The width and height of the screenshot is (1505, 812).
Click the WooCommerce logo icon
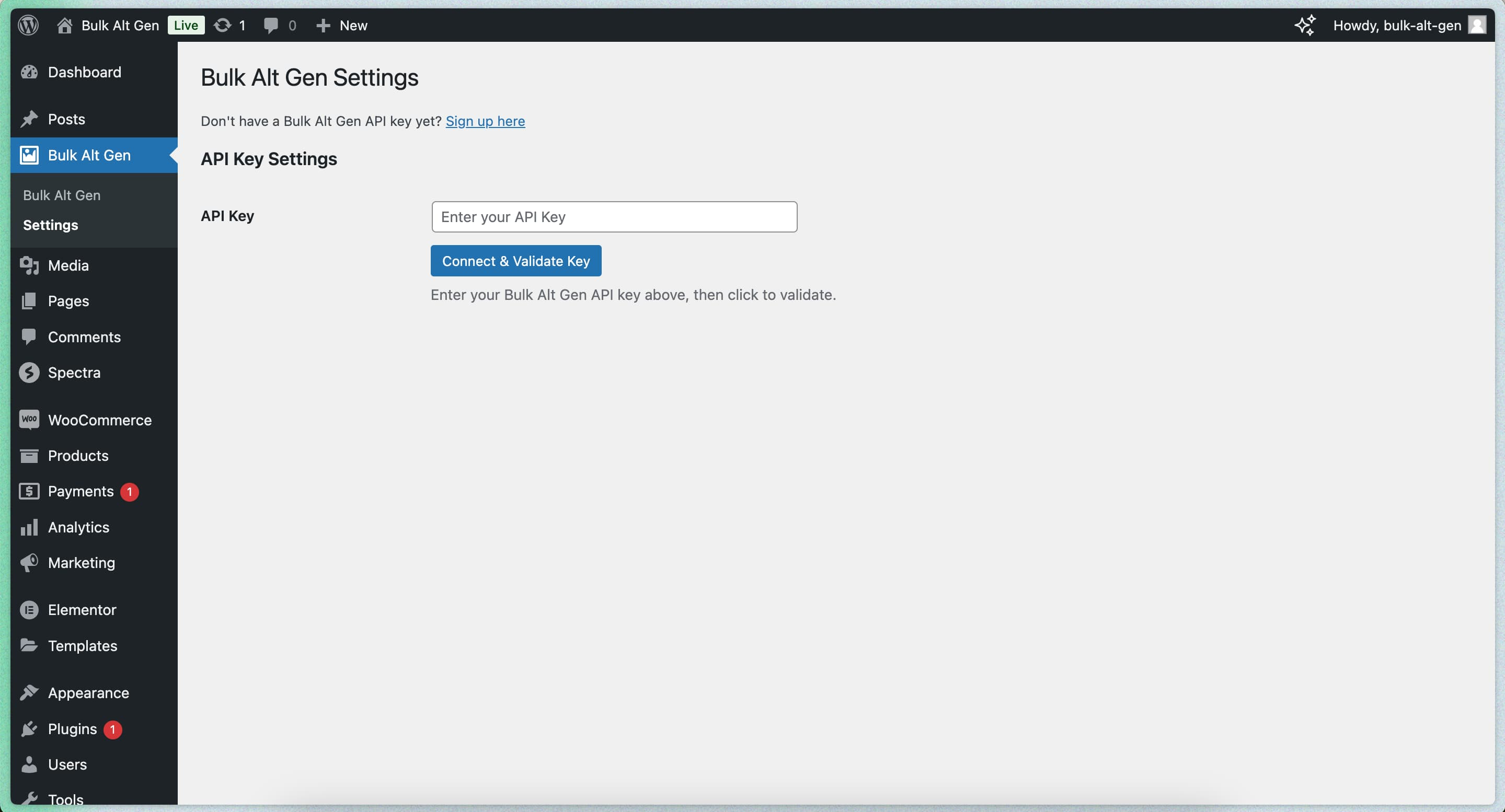pyautogui.click(x=30, y=420)
